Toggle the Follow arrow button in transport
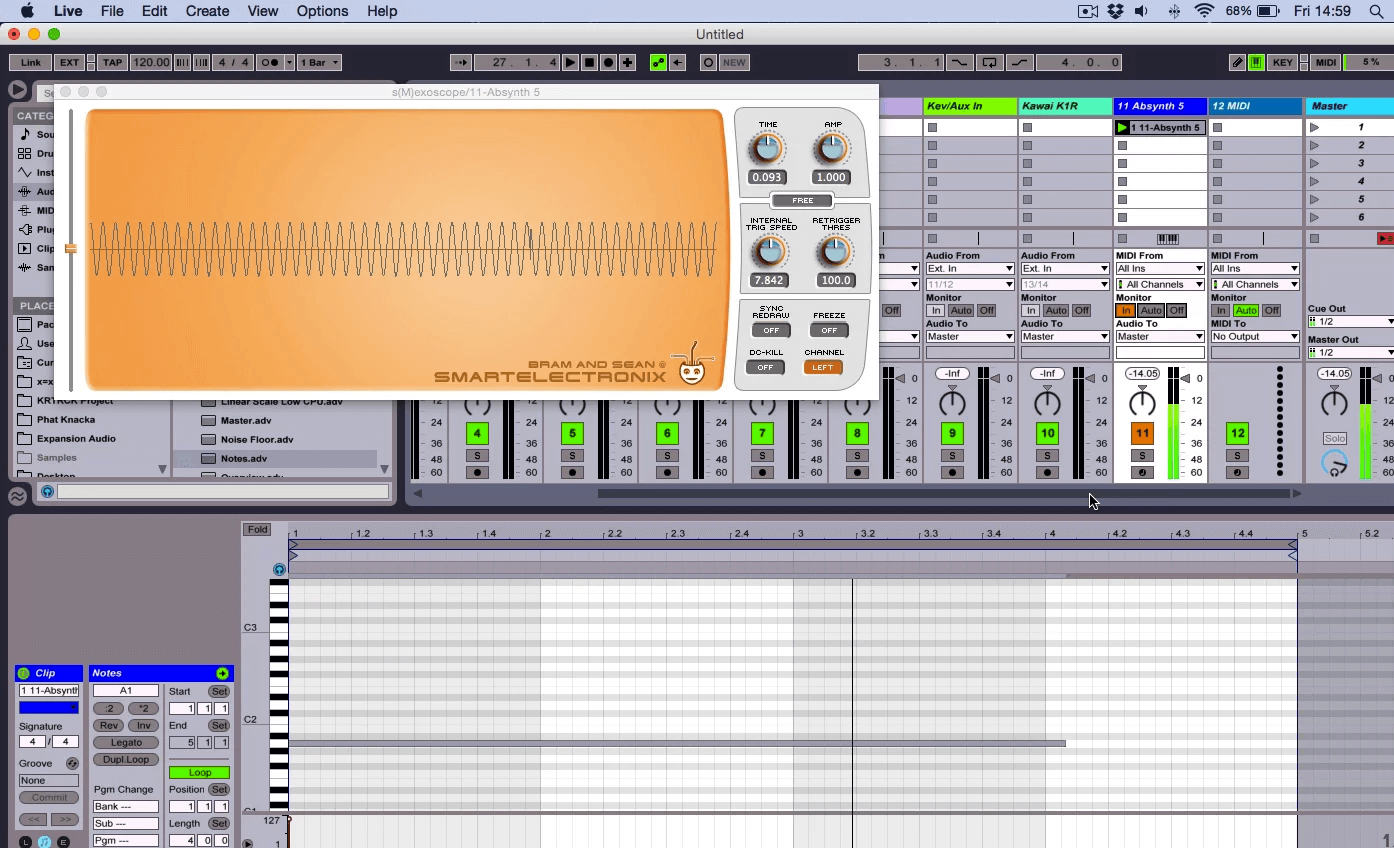Image resolution: width=1394 pixels, height=848 pixels. pyautogui.click(x=461, y=62)
